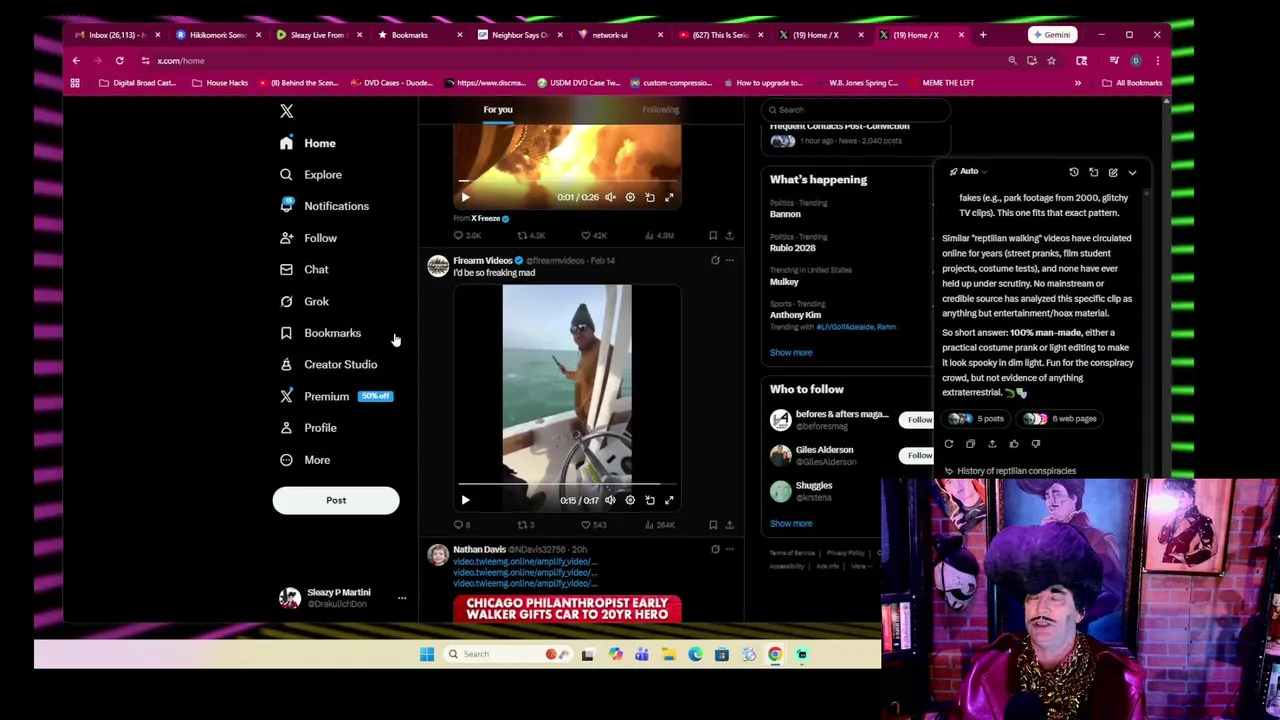The image size is (1280, 720).
Task: Open Notifications from sidebar
Action: point(324,206)
